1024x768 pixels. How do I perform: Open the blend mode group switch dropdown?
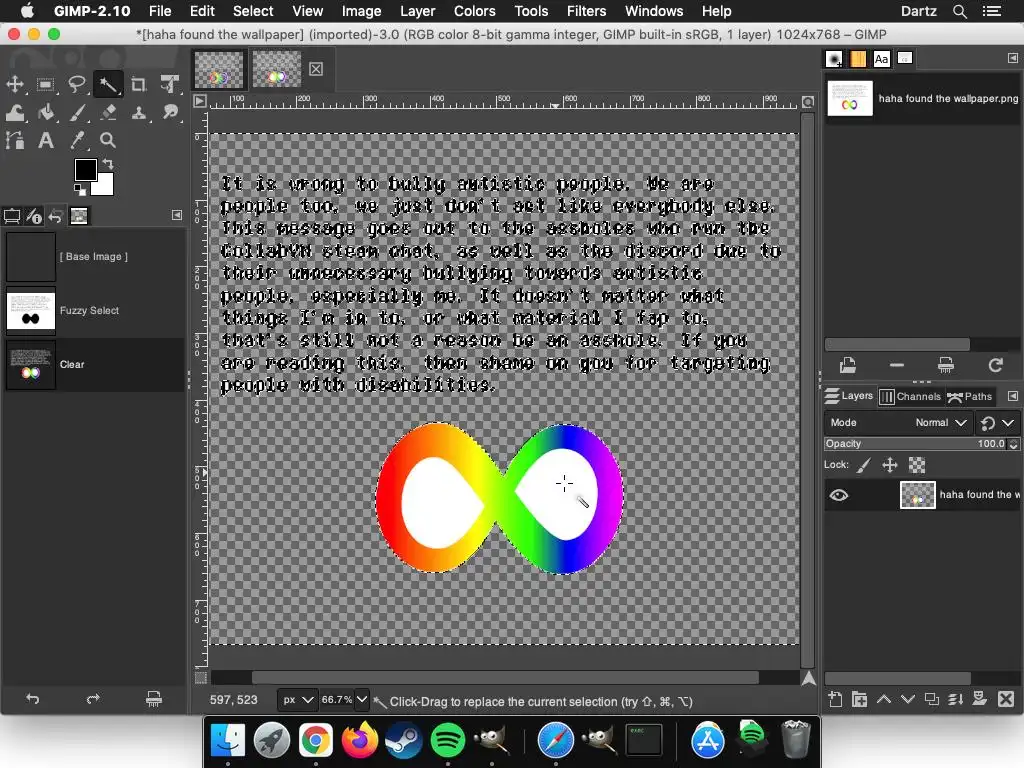997,423
